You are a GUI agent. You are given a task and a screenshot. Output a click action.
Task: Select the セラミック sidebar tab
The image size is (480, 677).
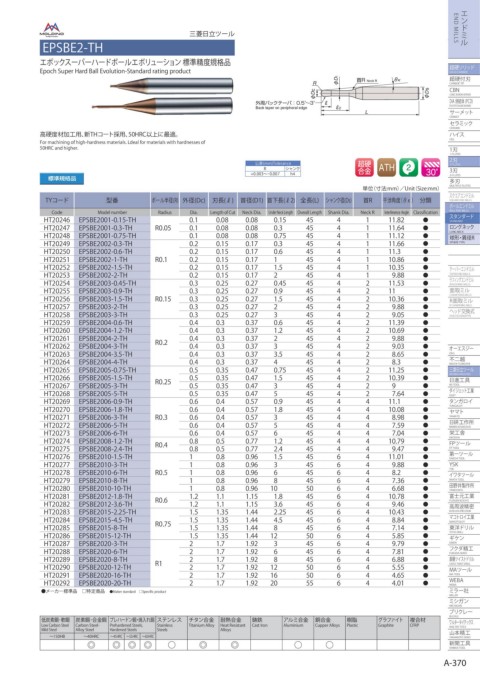click(x=464, y=124)
